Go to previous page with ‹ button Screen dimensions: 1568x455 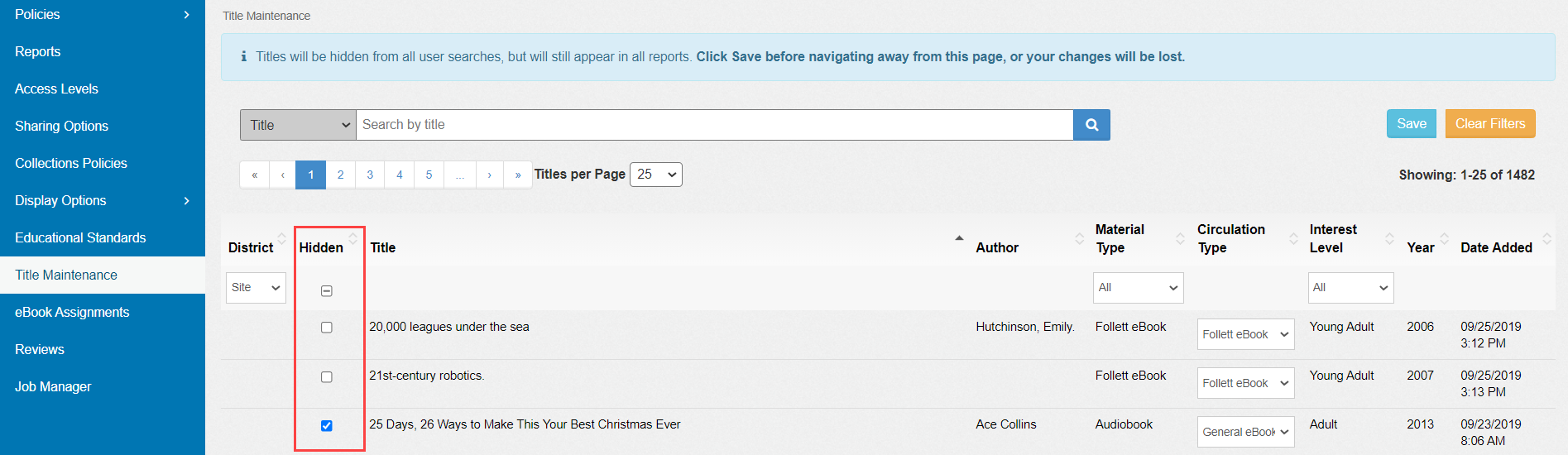(x=283, y=175)
